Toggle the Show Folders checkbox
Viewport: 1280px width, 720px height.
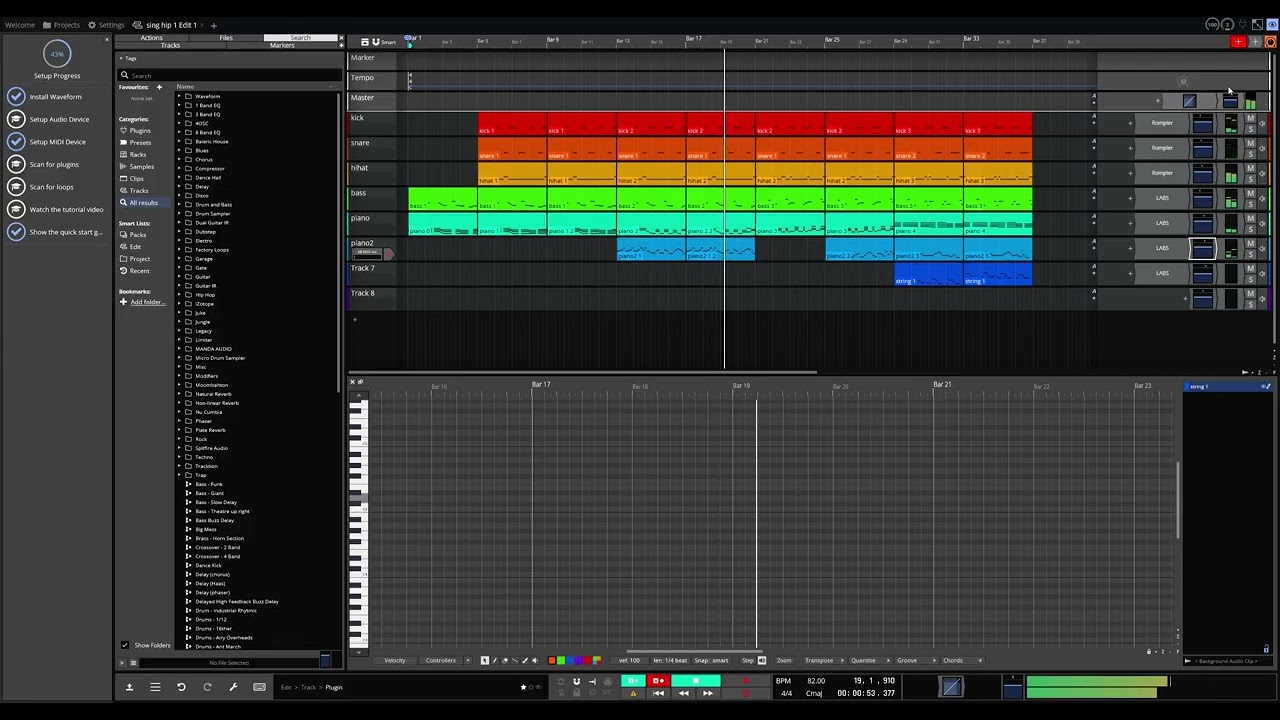click(x=125, y=645)
